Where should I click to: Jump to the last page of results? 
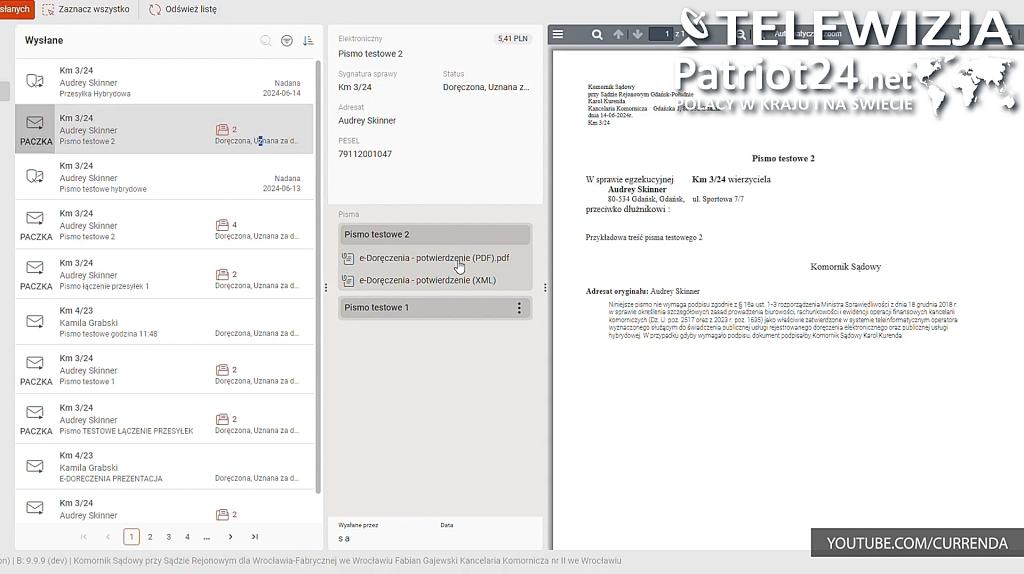(x=255, y=537)
